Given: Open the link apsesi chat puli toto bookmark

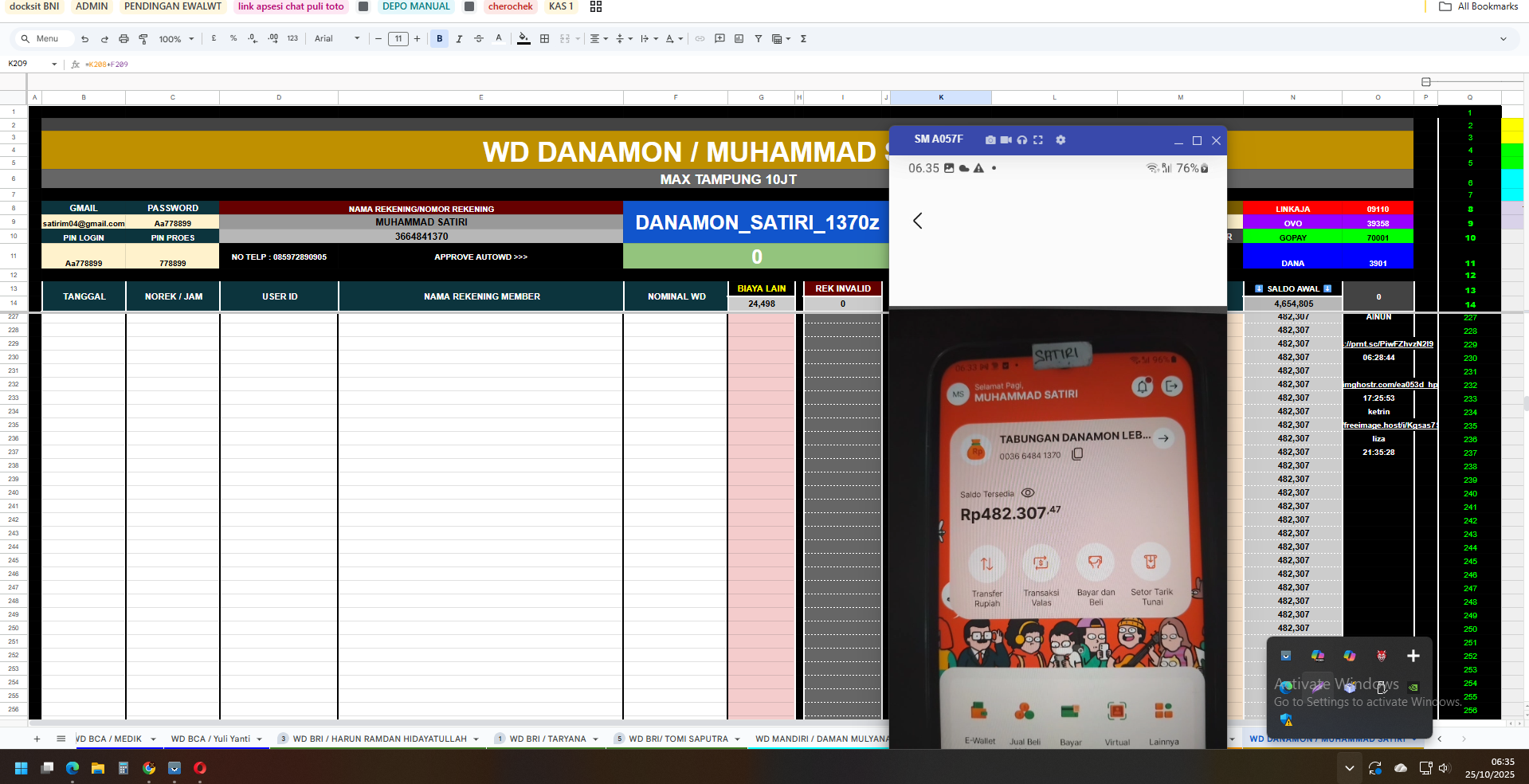Looking at the screenshot, I should coord(291,6).
